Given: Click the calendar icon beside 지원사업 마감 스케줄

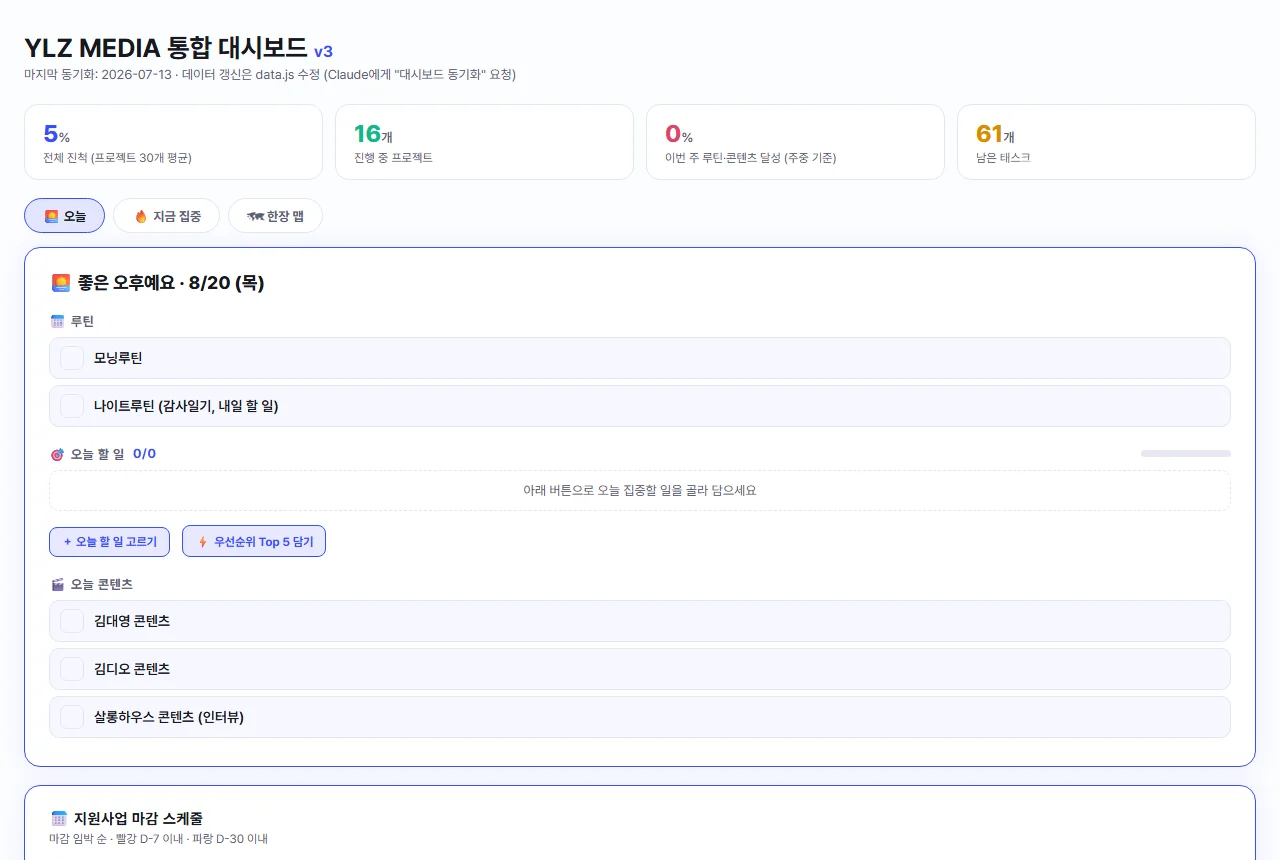Looking at the screenshot, I should click(59, 818).
